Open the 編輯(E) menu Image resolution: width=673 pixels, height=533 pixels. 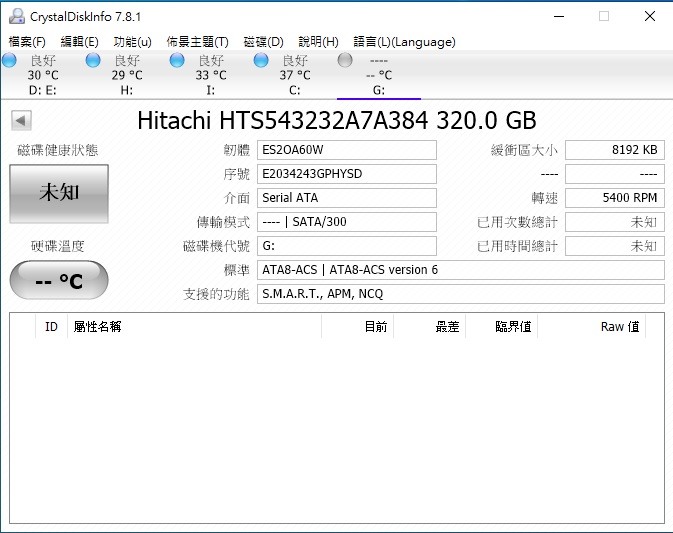[x=79, y=42]
